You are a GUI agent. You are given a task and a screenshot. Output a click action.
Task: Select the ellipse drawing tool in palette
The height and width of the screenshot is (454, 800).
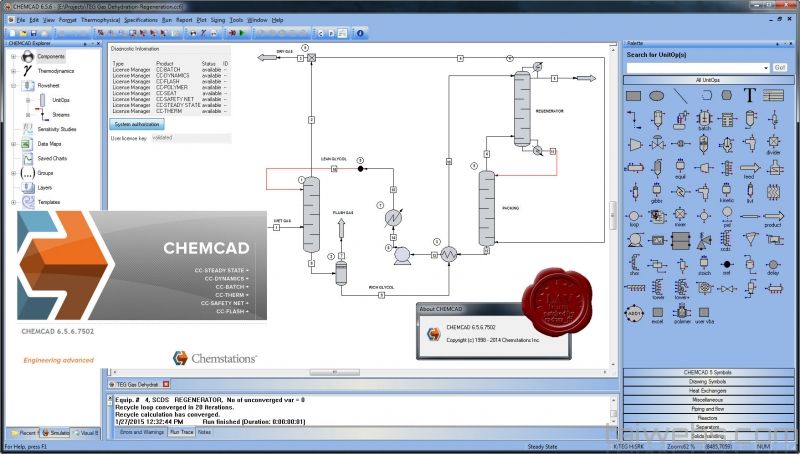pos(655,95)
